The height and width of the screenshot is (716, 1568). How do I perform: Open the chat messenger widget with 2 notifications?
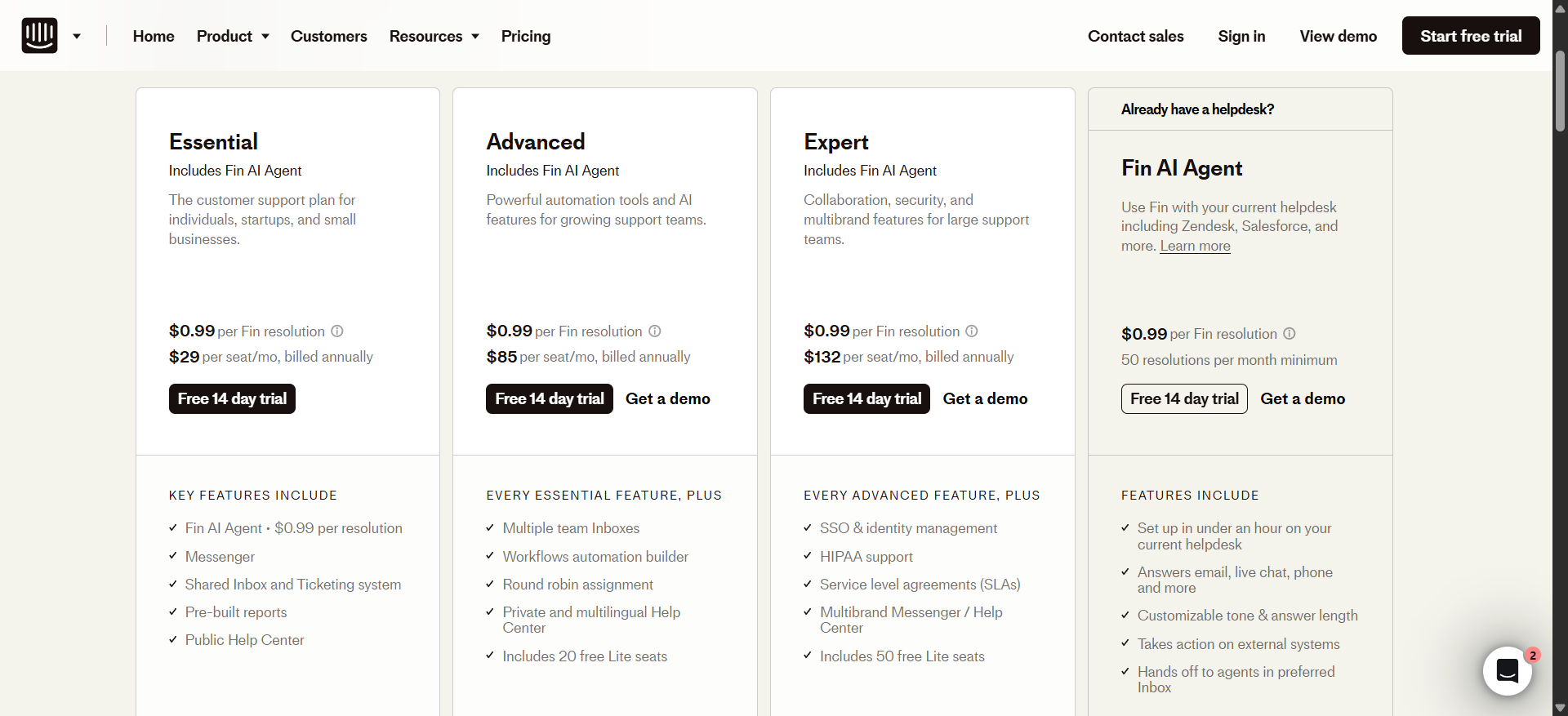[1508, 670]
